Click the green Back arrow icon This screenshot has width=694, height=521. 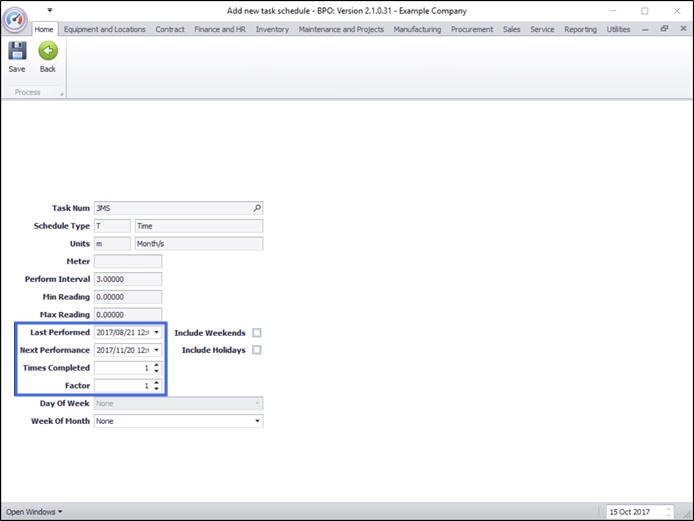coord(48,51)
